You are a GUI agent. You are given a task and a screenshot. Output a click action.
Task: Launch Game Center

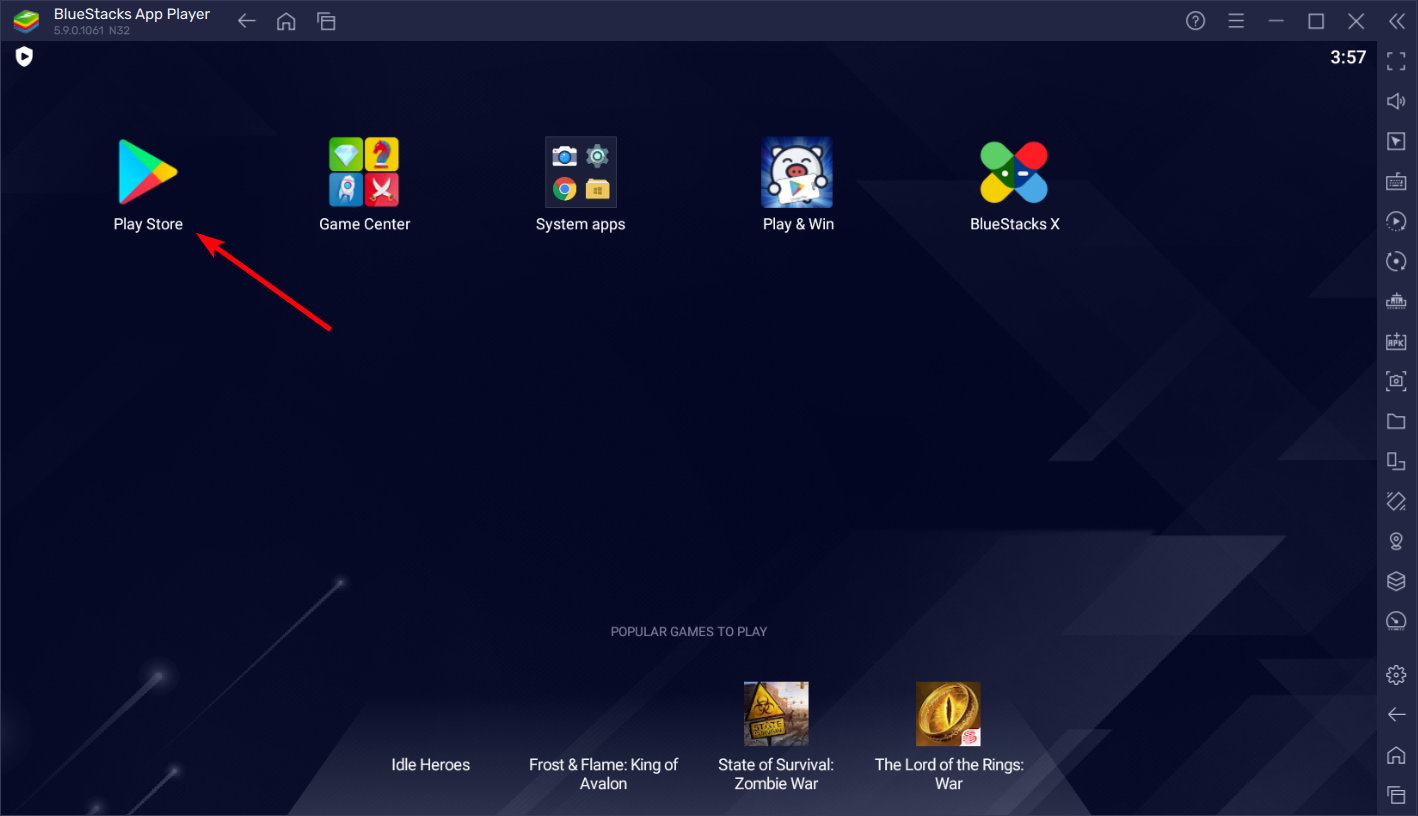[x=364, y=172]
